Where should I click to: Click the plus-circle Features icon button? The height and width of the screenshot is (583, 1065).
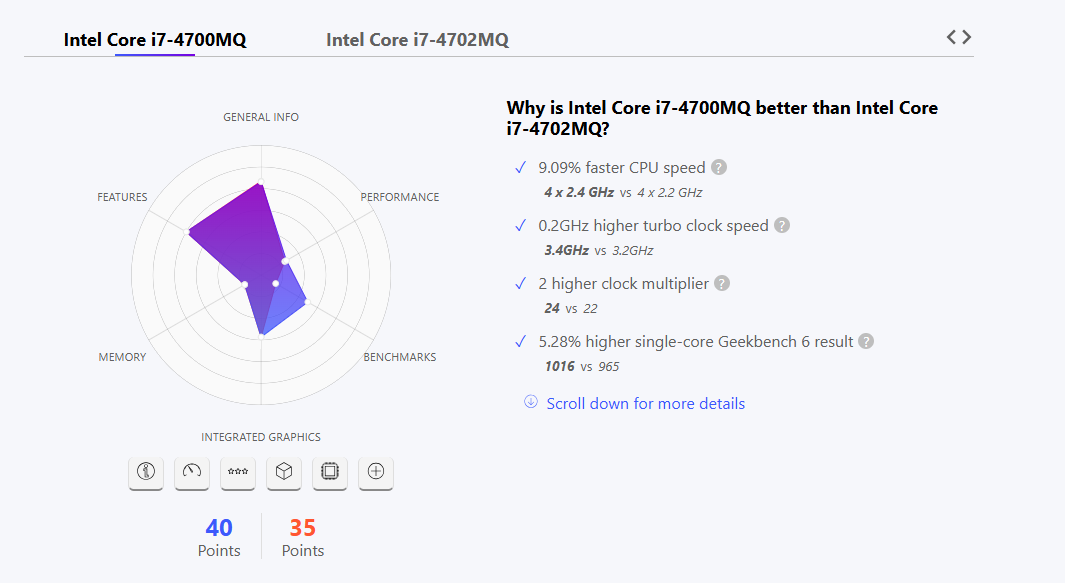tap(376, 472)
